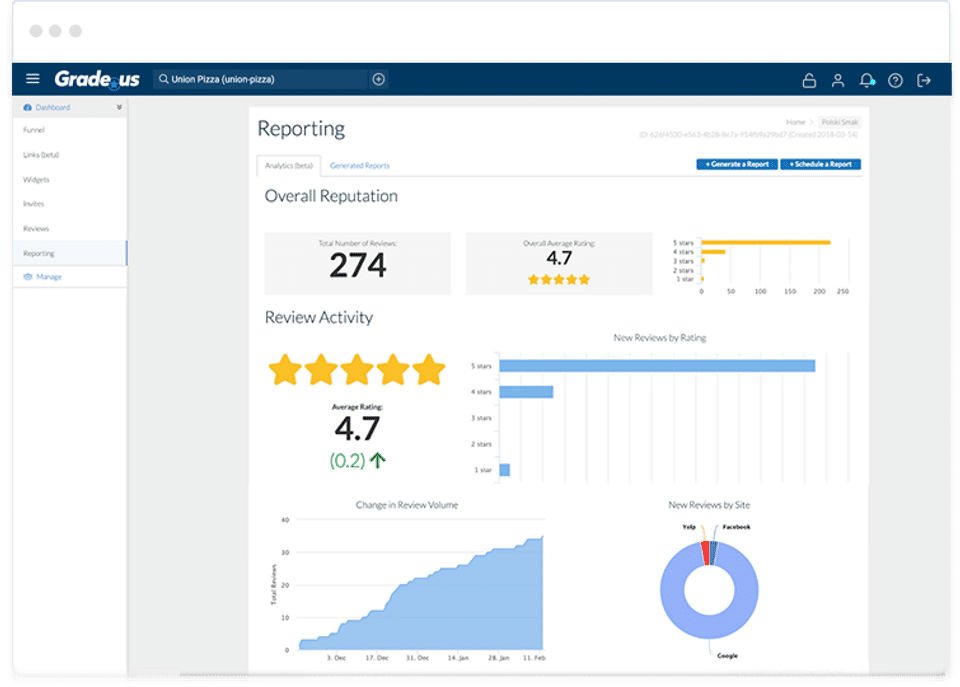Click the padlock icon in the header

point(810,80)
